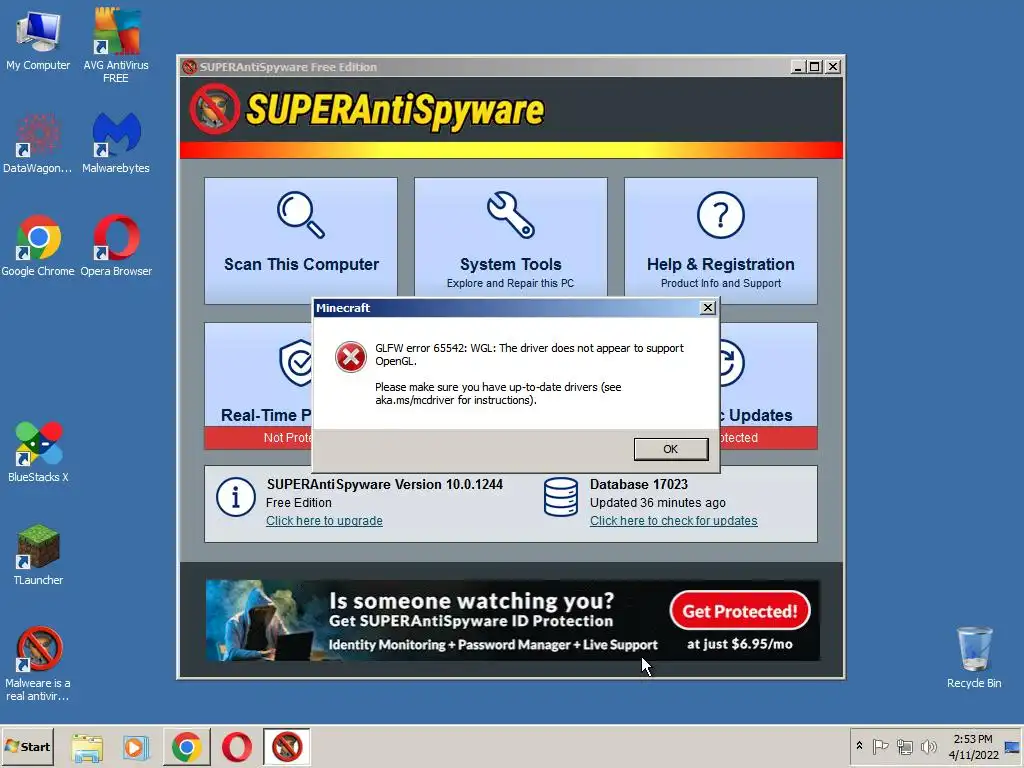Follow the 'Click here to upgrade' link
The image size is (1024, 768).
pos(325,520)
